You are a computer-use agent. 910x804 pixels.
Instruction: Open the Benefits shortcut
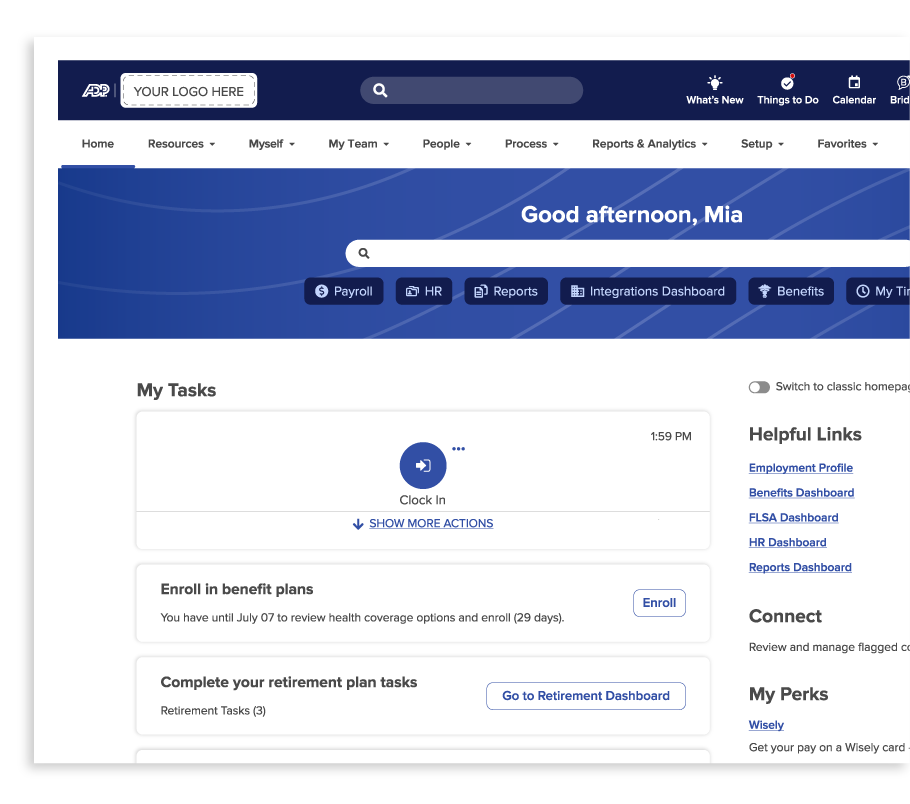point(790,291)
